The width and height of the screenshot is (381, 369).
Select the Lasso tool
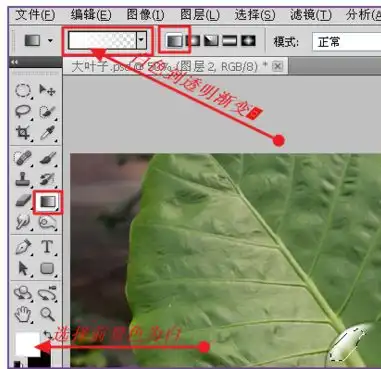point(23,112)
